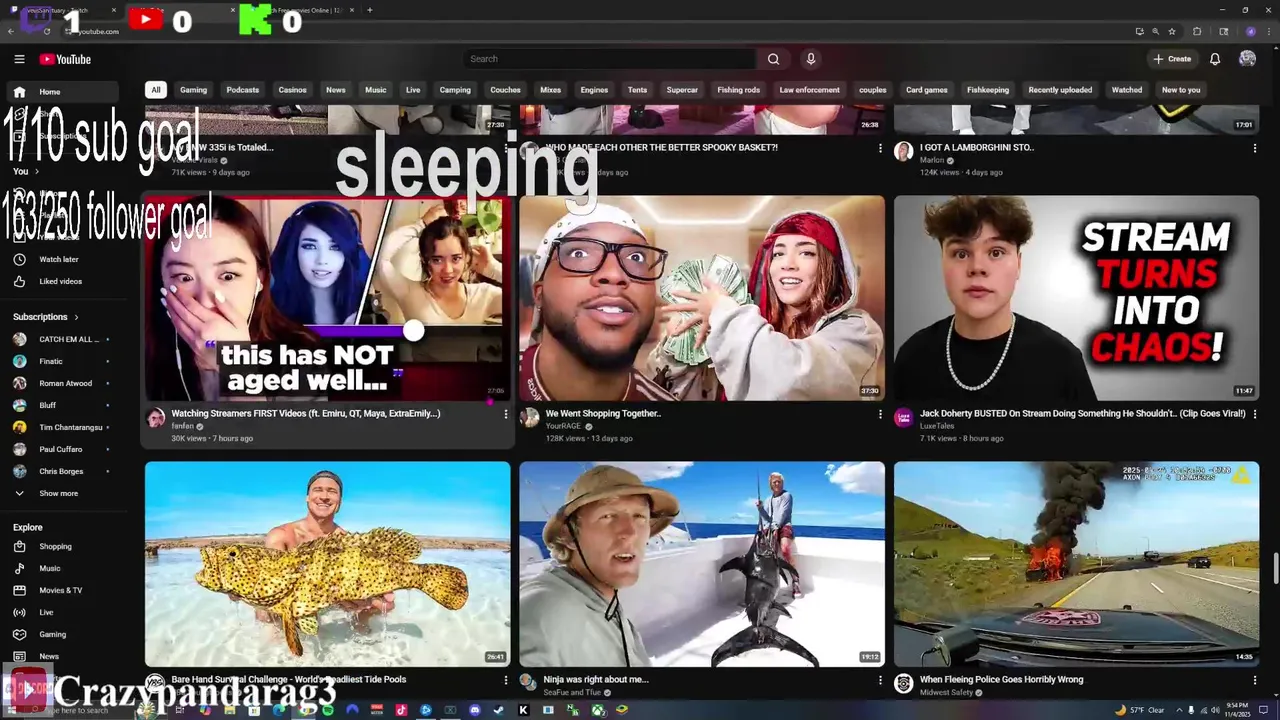This screenshot has height=720, width=1280.
Task: Open the notifications bell
Action: pyautogui.click(x=1215, y=59)
